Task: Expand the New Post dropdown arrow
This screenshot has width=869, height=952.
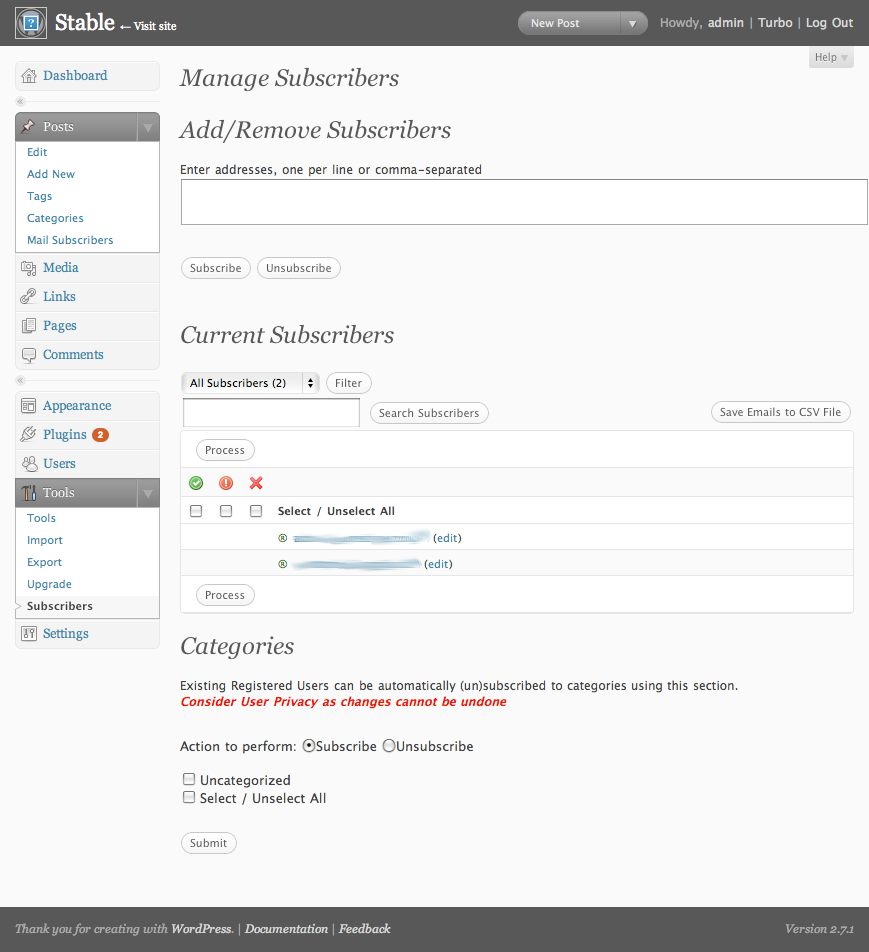Action: pyautogui.click(x=632, y=23)
